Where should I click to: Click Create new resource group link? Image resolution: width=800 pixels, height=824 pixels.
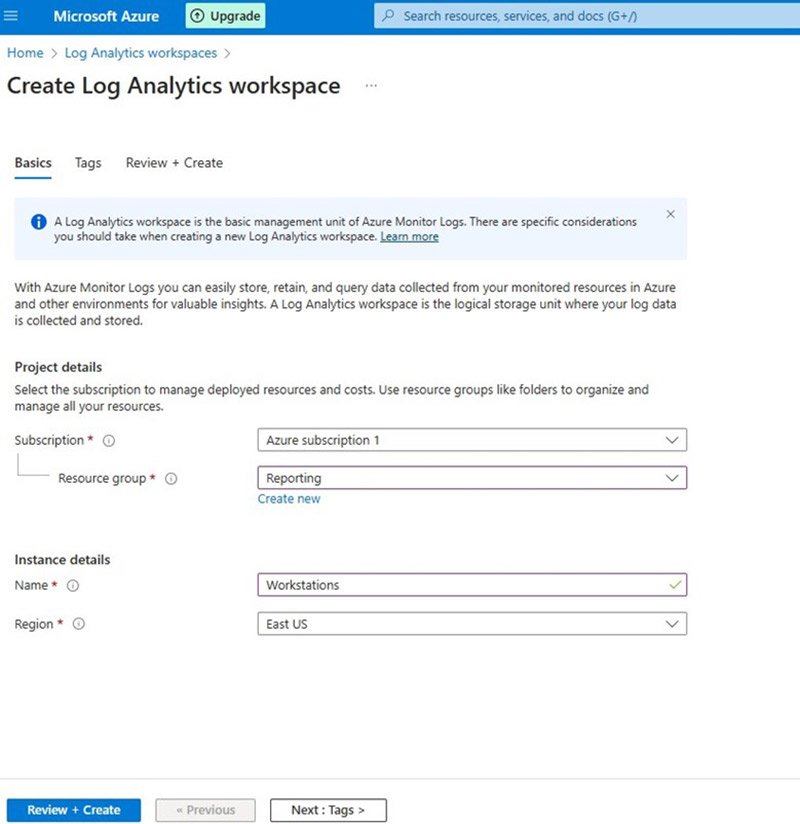click(x=289, y=499)
